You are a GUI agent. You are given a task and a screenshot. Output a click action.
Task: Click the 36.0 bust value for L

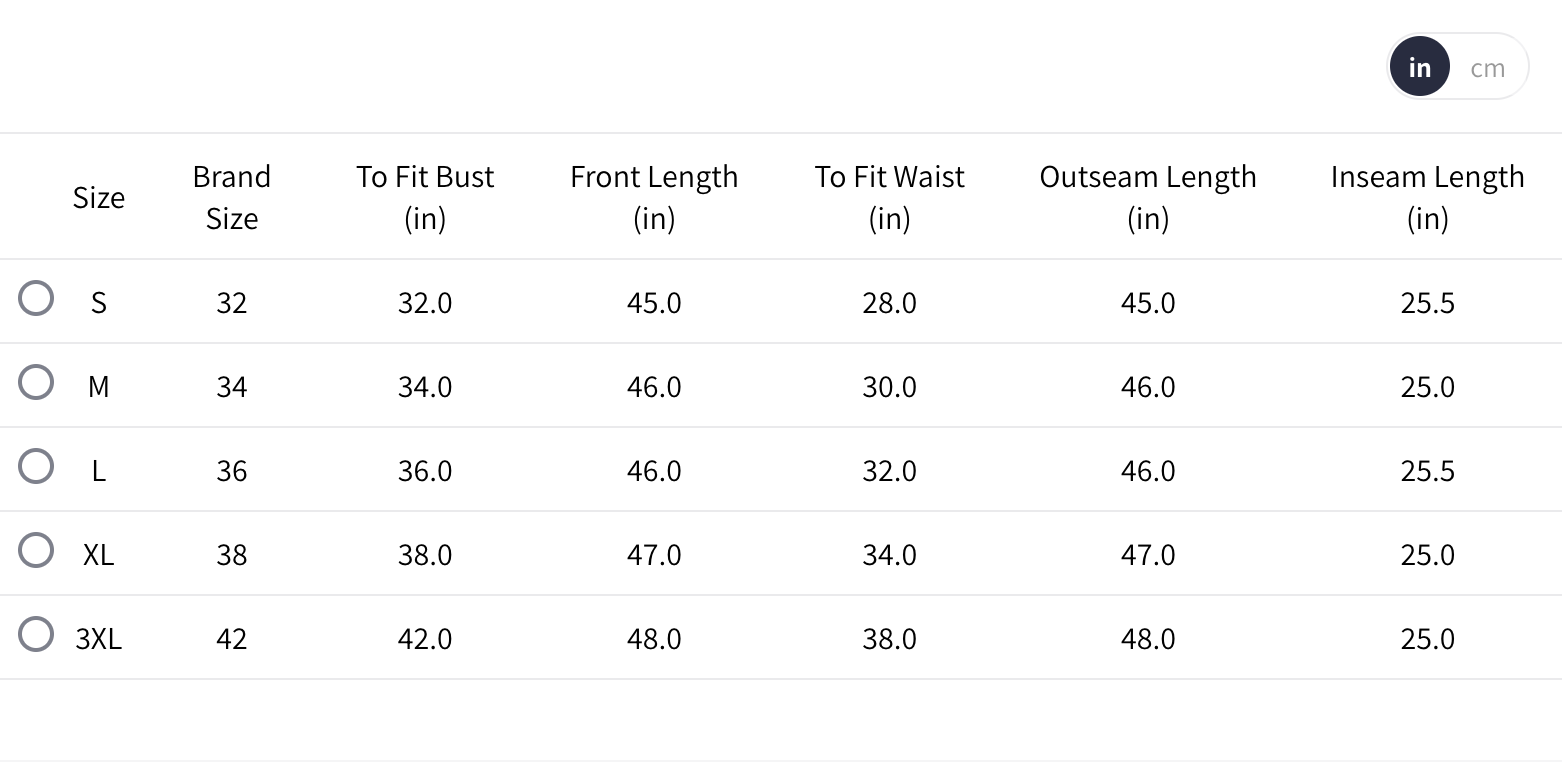point(425,471)
